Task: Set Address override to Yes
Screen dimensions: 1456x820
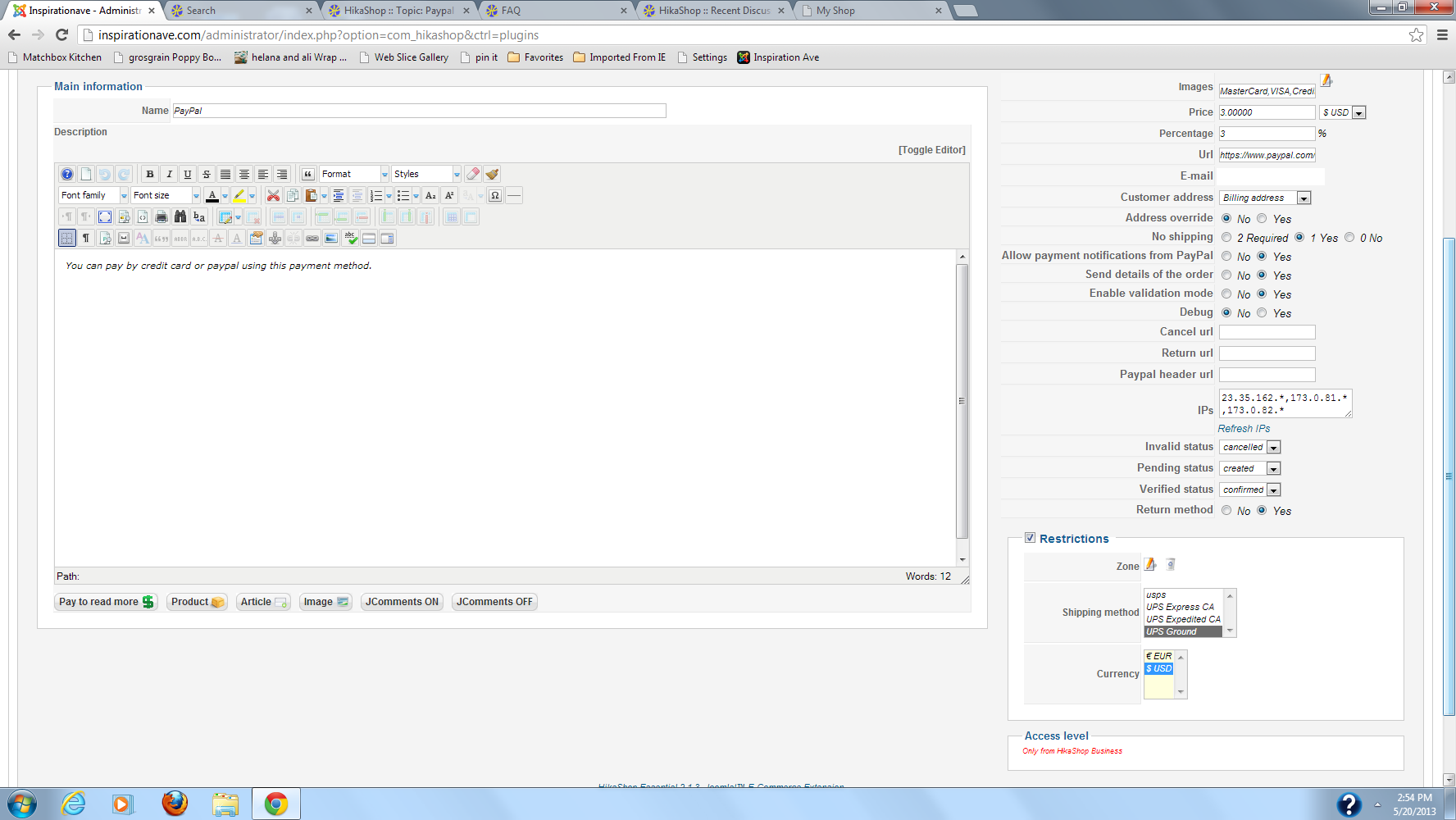Action: coord(1263,219)
